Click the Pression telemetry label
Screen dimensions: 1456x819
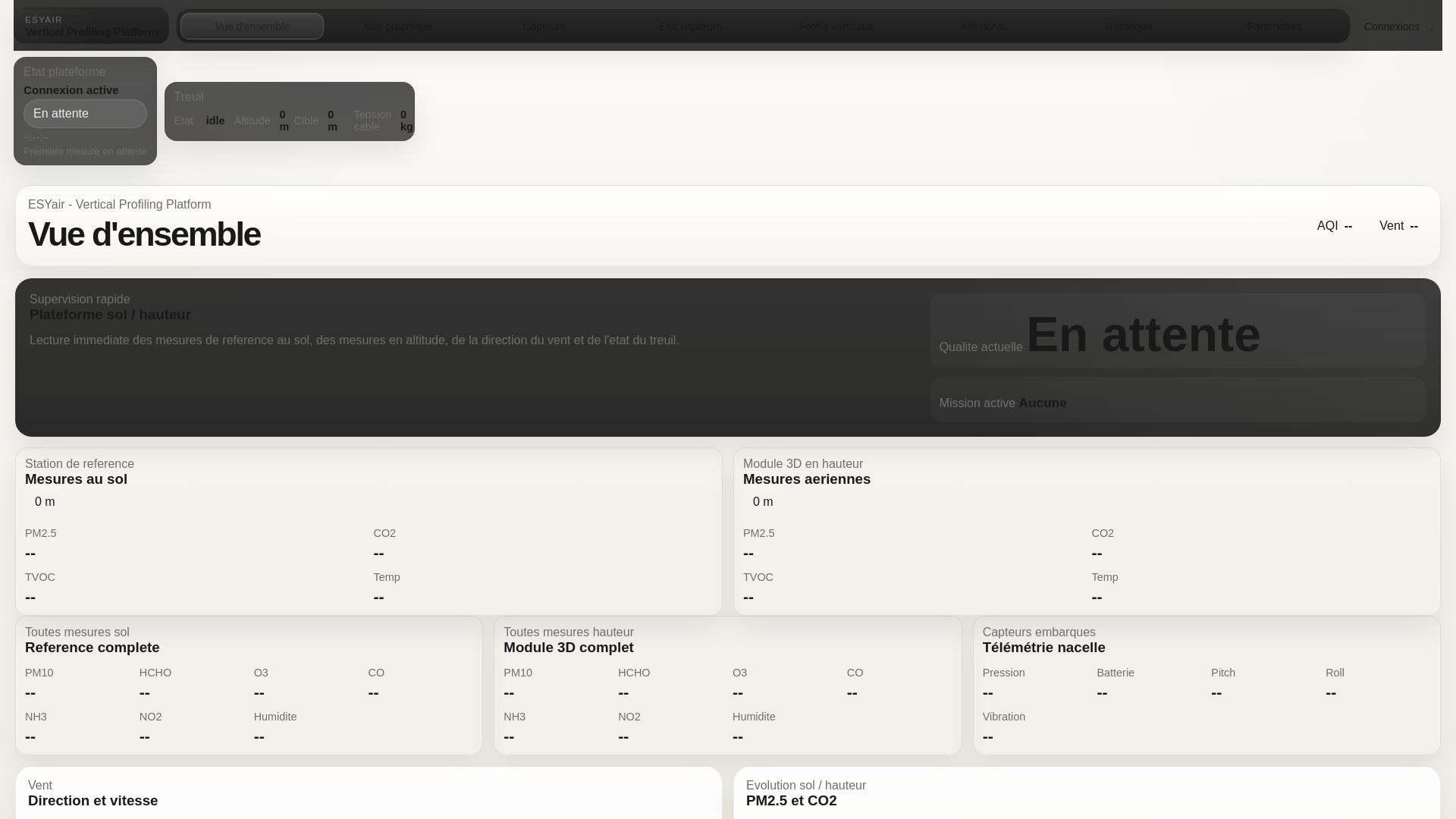1004,673
